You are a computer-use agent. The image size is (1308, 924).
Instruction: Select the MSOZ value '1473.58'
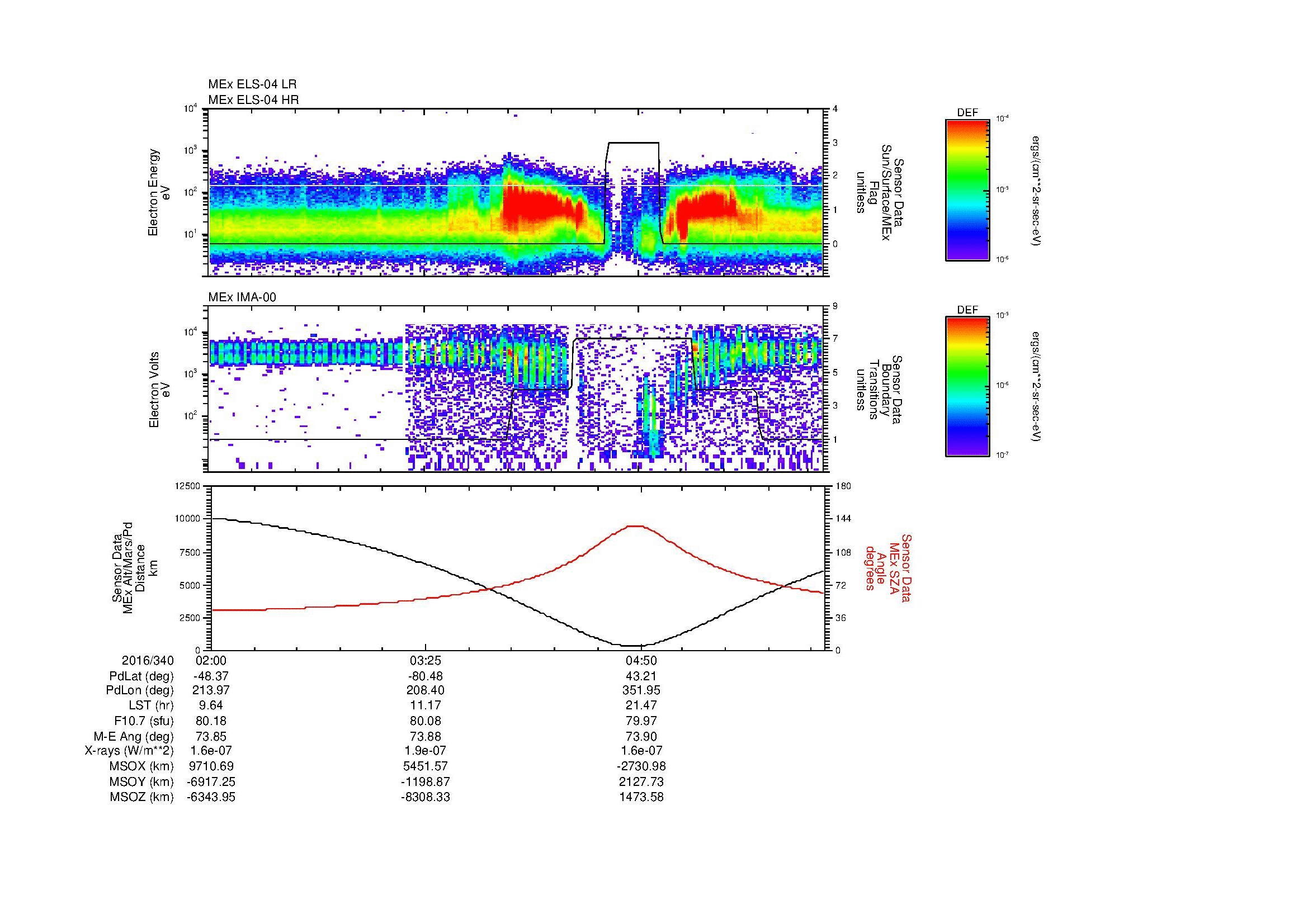pos(641,797)
